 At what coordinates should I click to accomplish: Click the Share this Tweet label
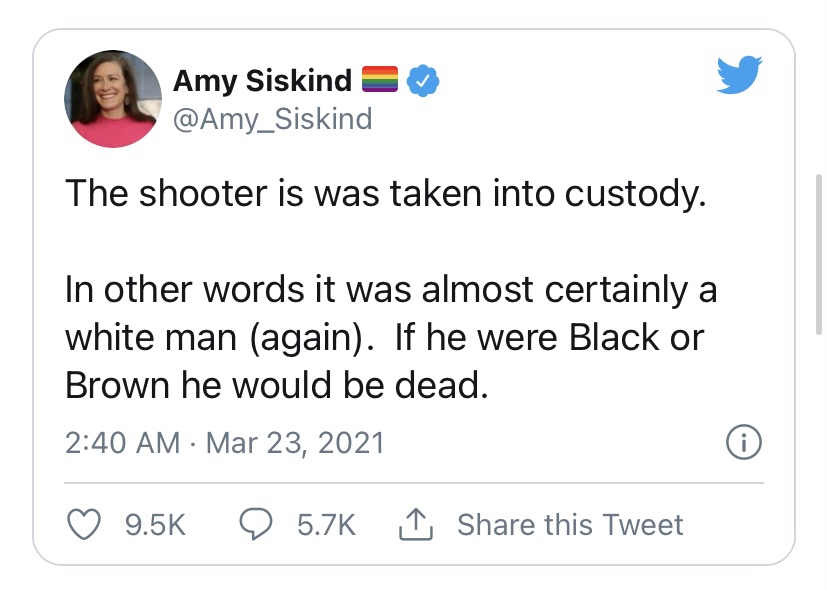click(x=570, y=525)
